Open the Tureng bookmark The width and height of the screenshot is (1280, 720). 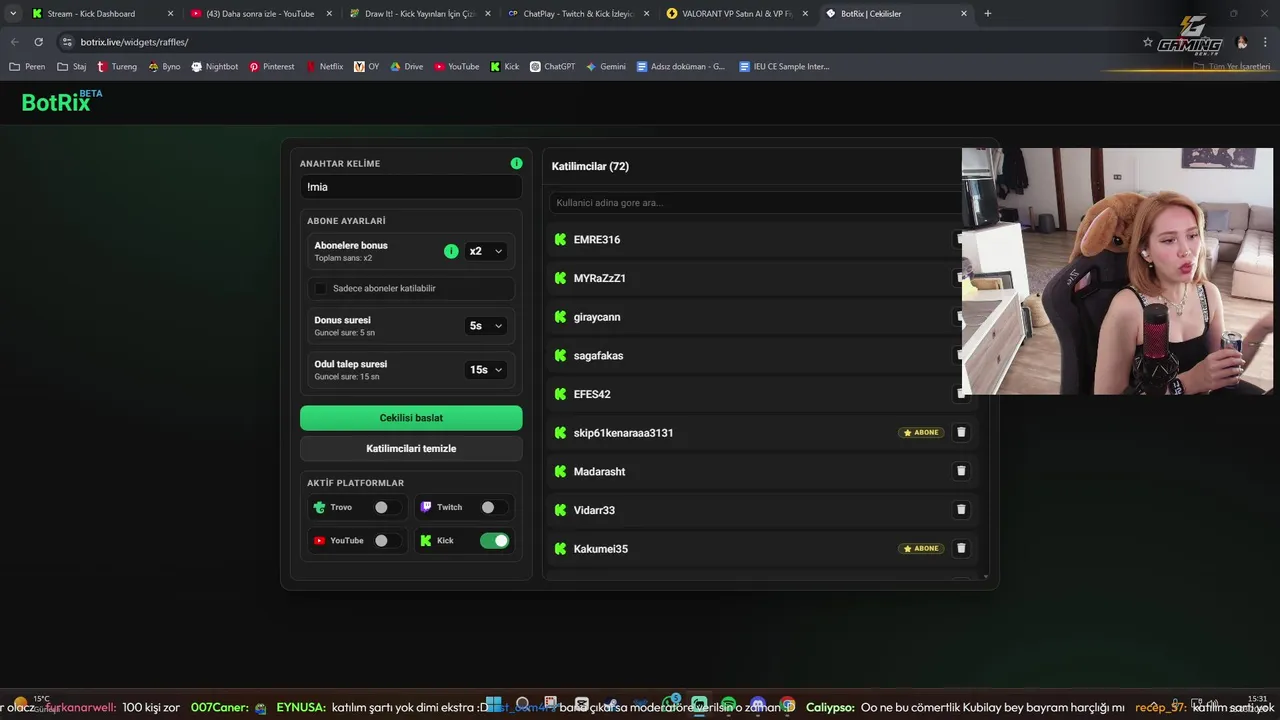(117, 67)
